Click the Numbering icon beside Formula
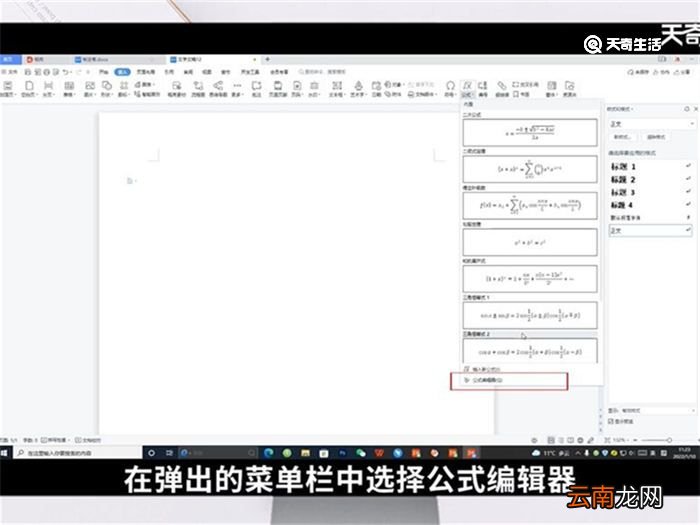Image resolution: width=700 pixels, height=525 pixels. [x=483, y=88]
